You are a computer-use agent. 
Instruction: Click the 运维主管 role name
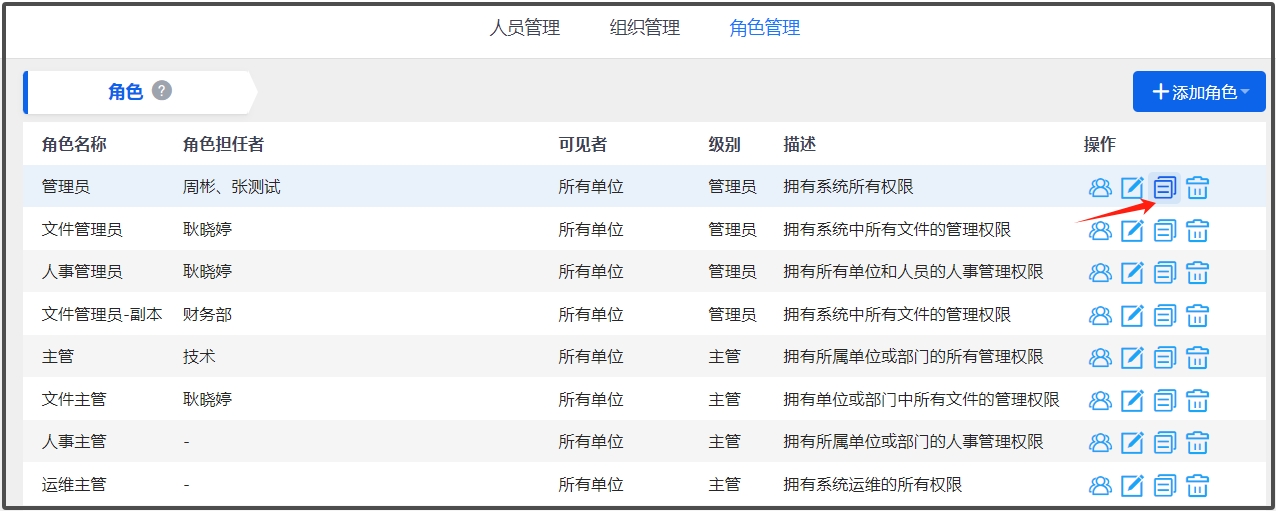(x=74, y=485)
